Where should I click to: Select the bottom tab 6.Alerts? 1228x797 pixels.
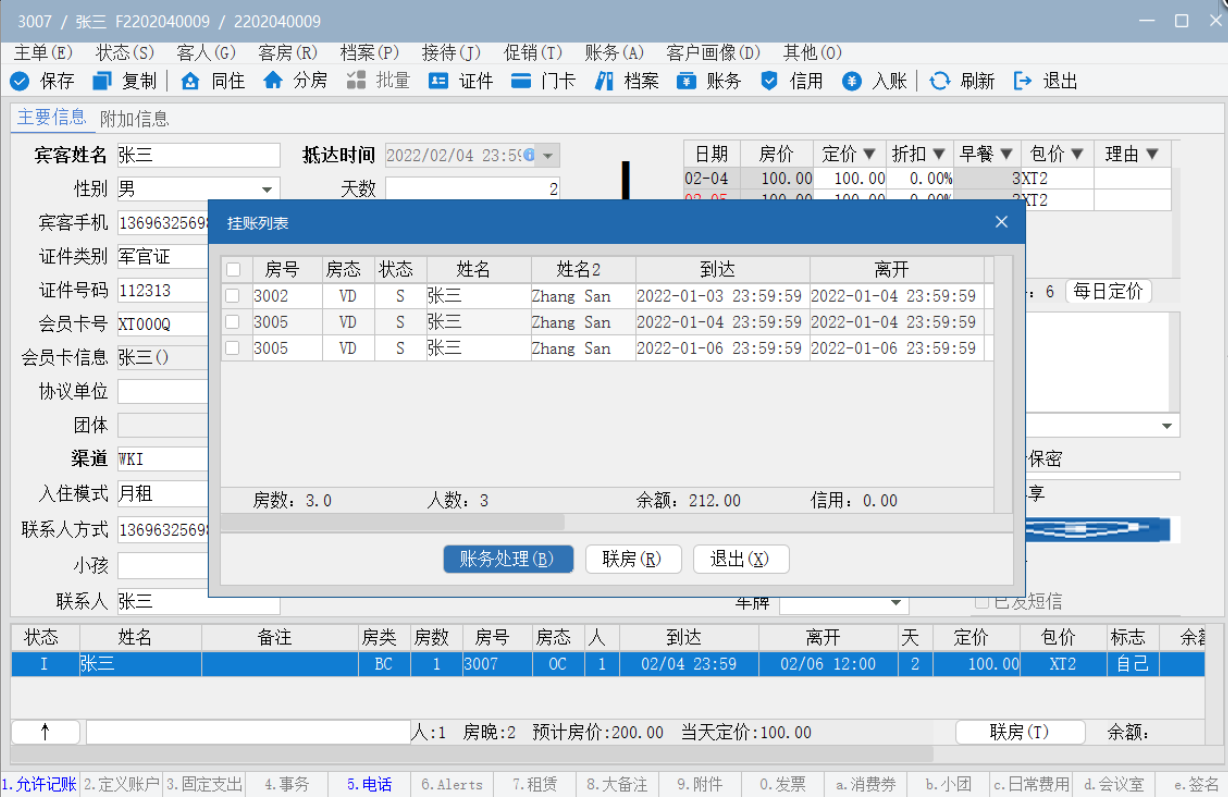point(452,785)
